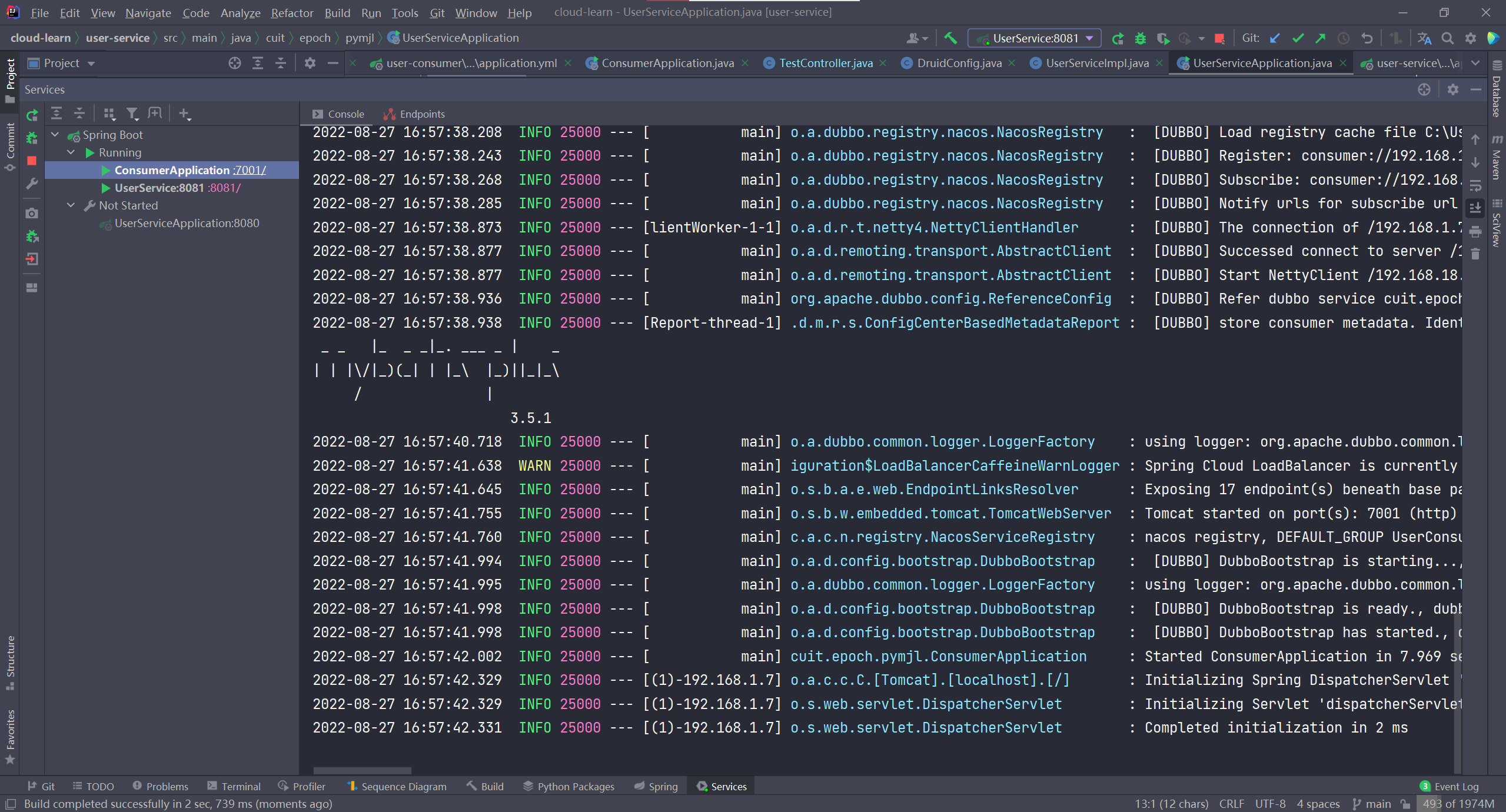Click the Run/Resume icon in Services panel
The image size is (1506, 812).
pos(31,113)
